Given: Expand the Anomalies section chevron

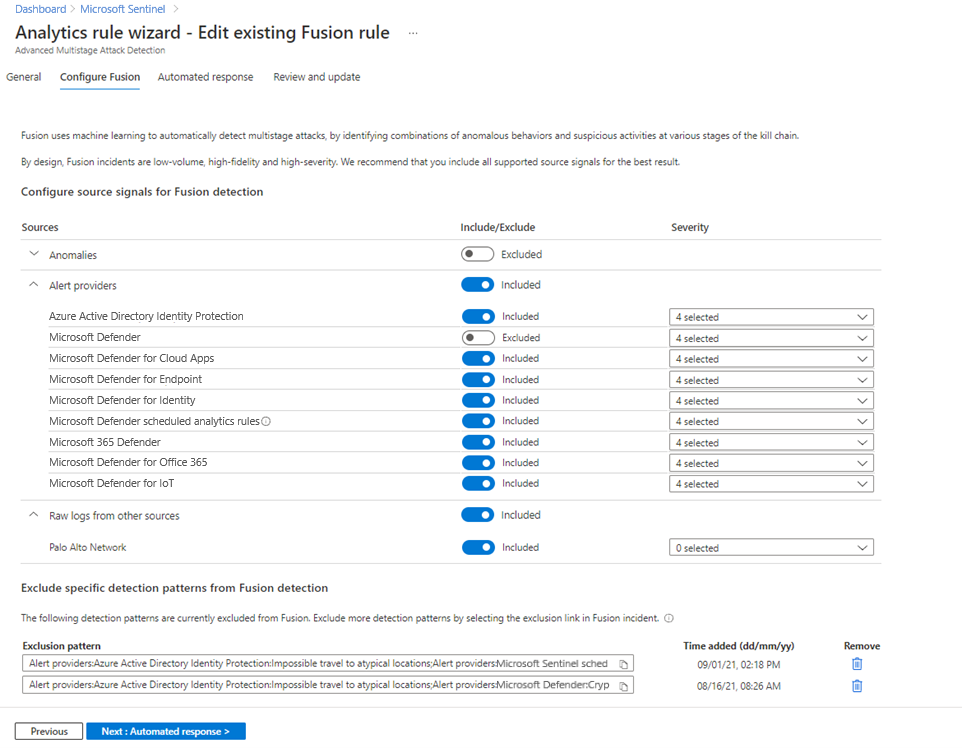Looking at the screenshot, I should click(x=34, y=254).
